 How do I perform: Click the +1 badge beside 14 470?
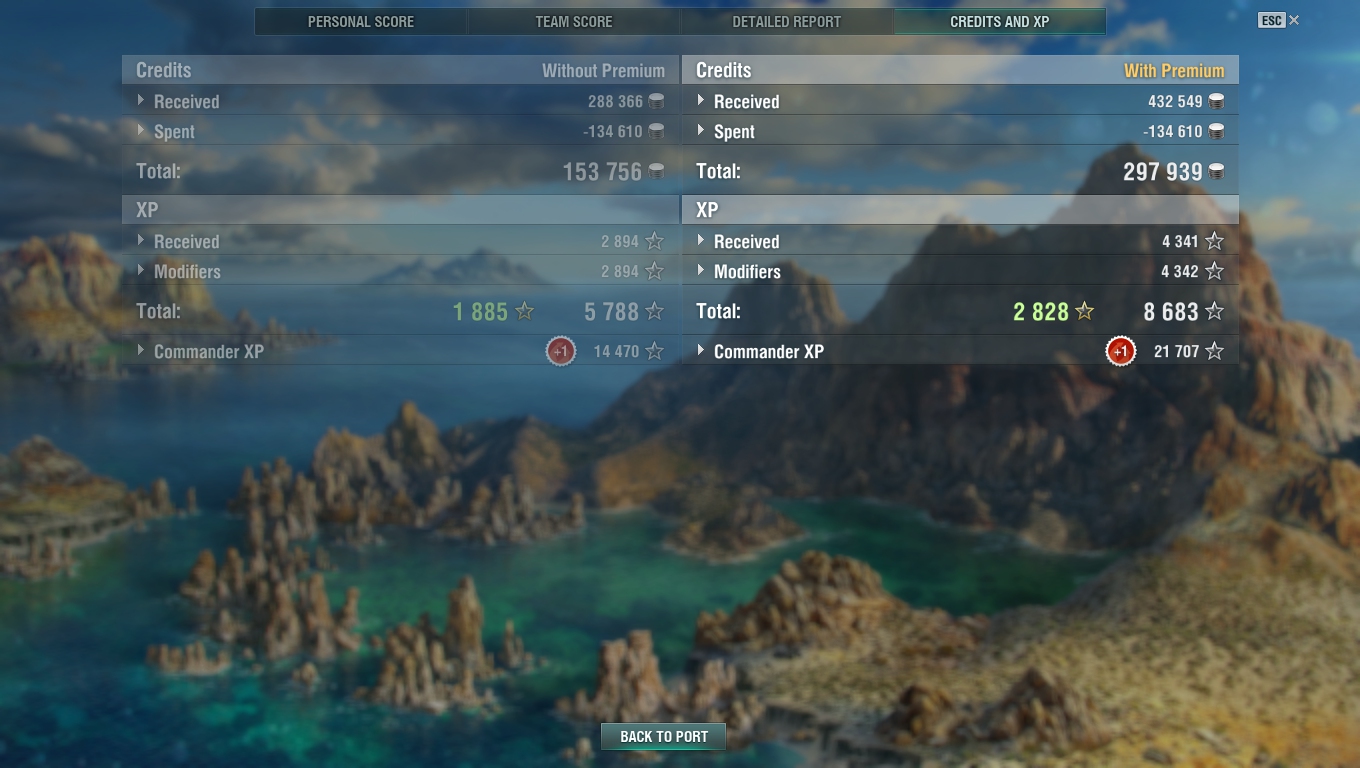click(x=561, y=351)
